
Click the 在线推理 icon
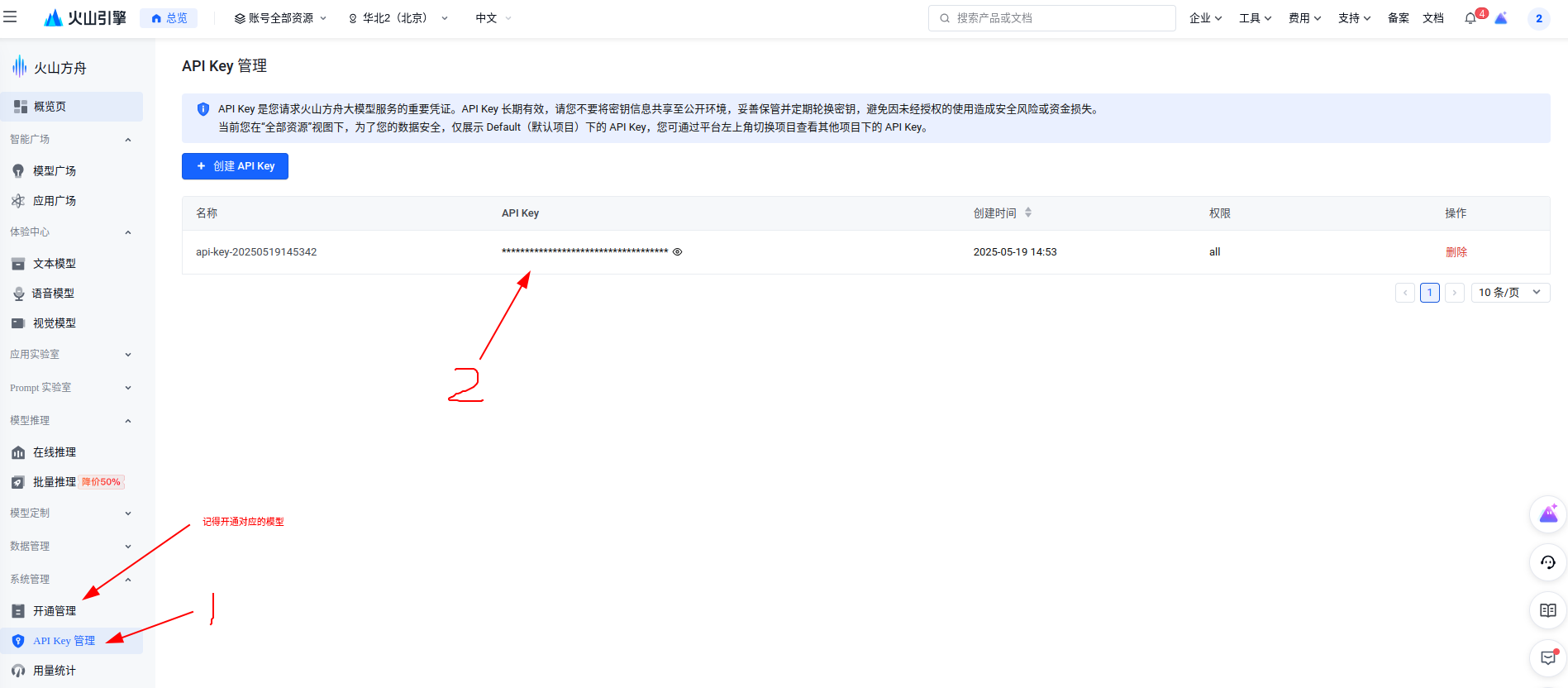(x=18, y=452)
